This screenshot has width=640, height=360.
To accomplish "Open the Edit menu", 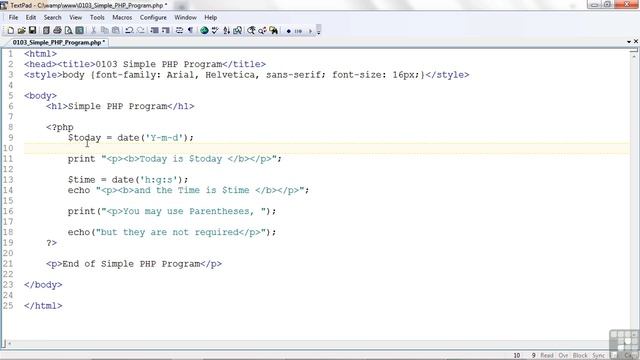I will click(x=31, y=18).
